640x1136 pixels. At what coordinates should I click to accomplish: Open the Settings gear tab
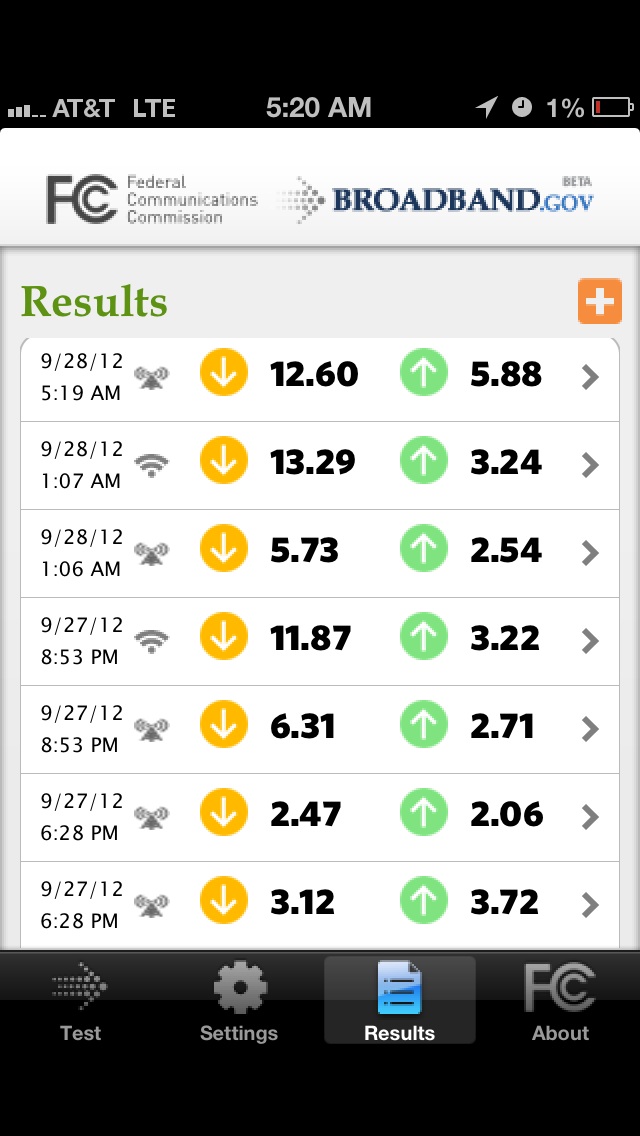239,1001
